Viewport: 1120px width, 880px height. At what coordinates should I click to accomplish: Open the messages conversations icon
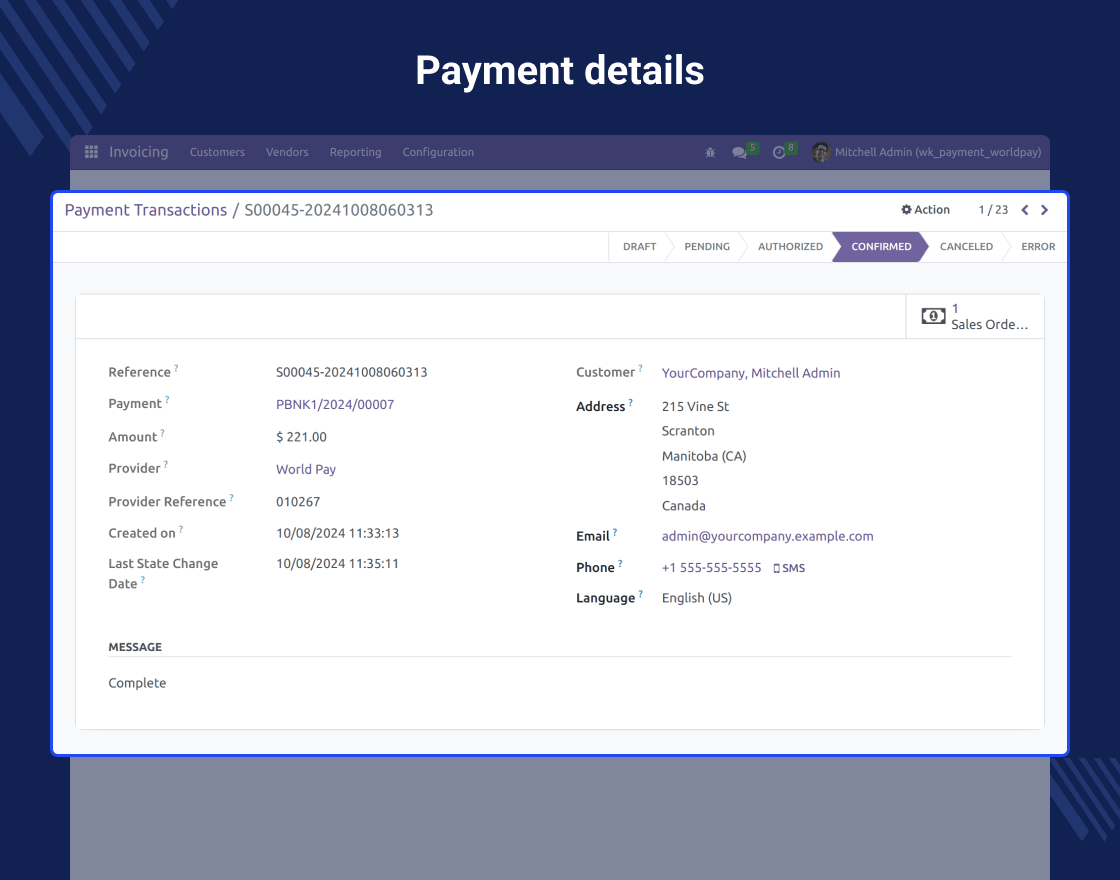(738, 152)
